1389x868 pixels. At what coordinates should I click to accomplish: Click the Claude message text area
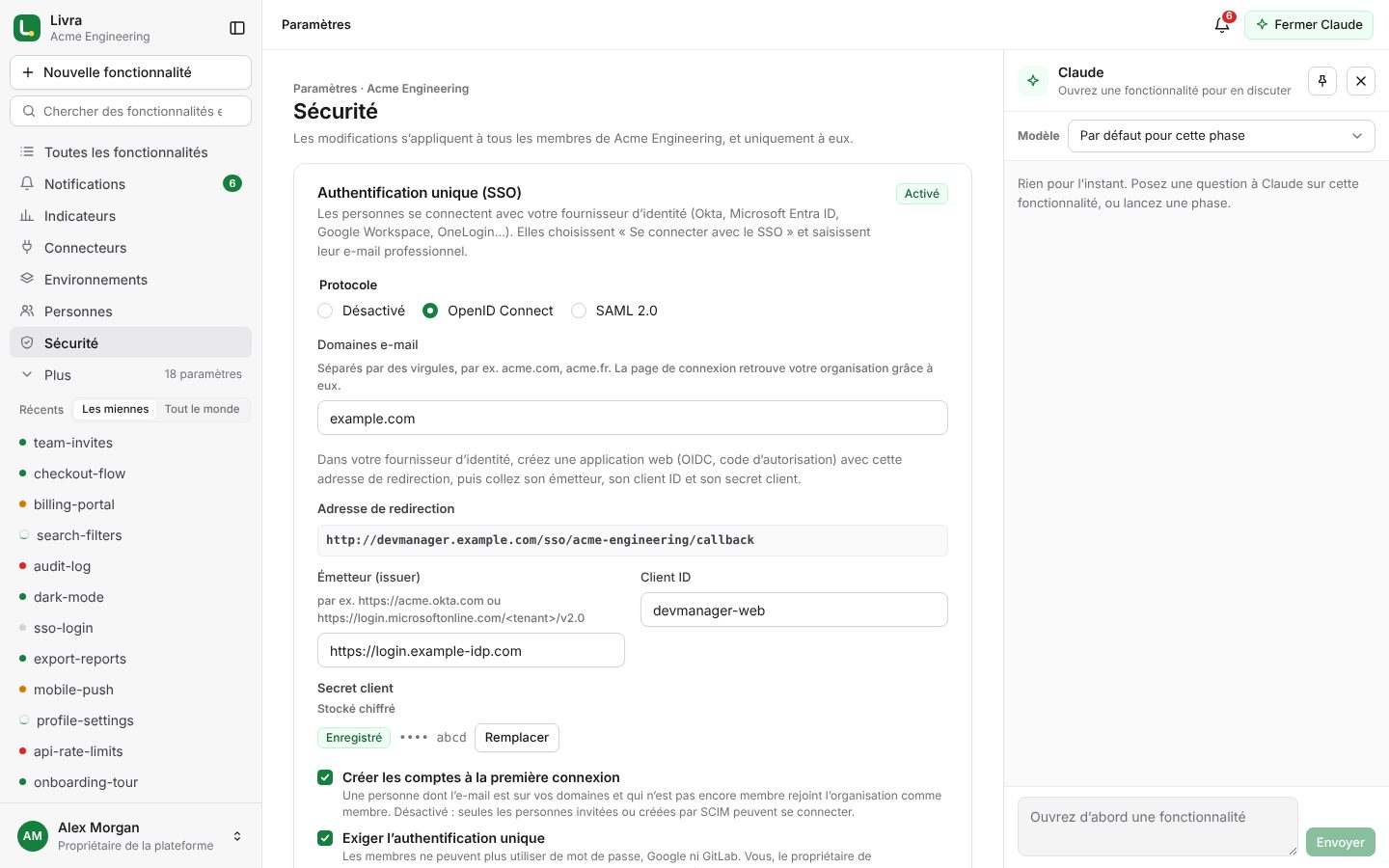point(1157,827)
